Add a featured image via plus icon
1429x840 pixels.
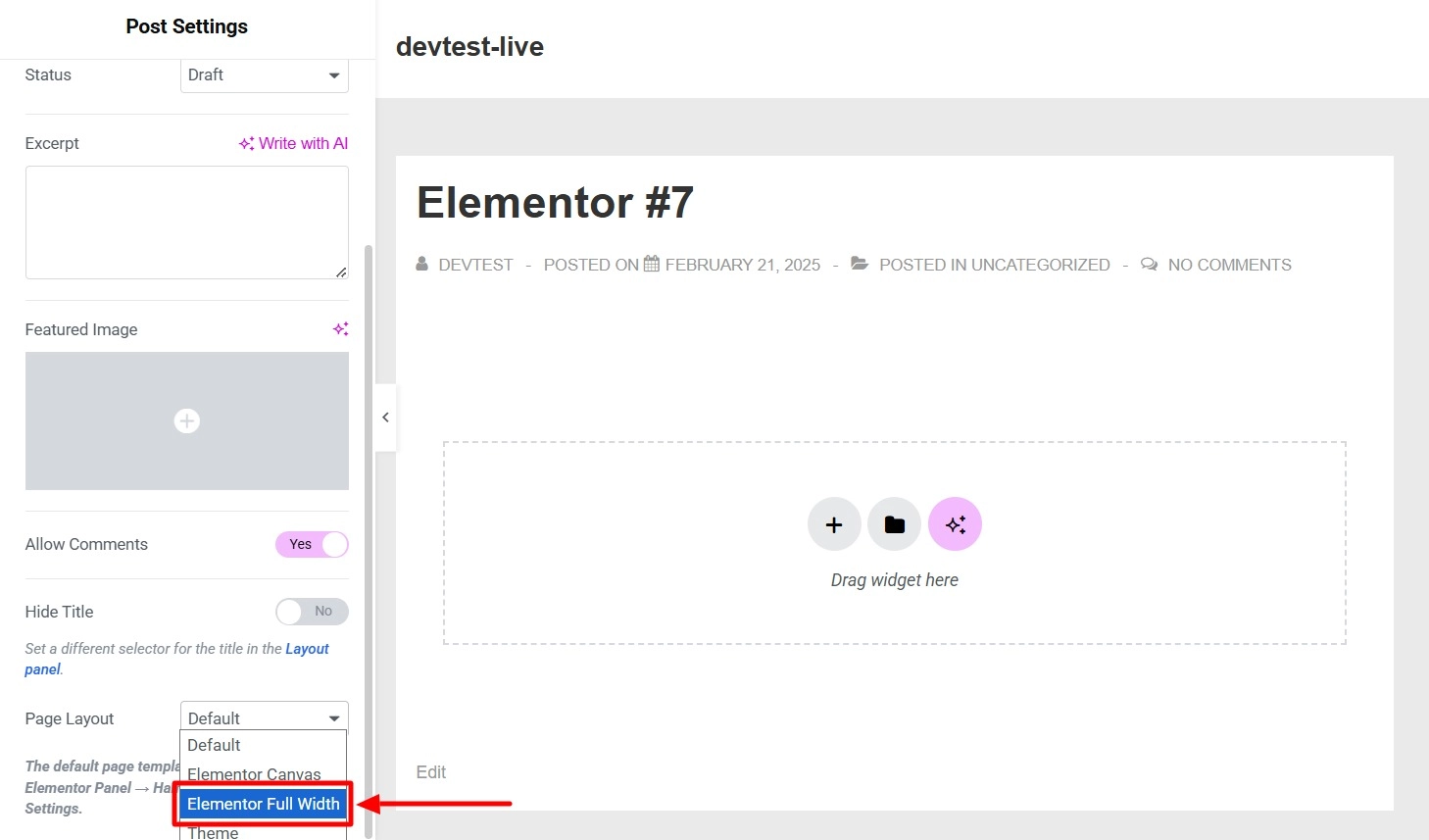(187, 421)
